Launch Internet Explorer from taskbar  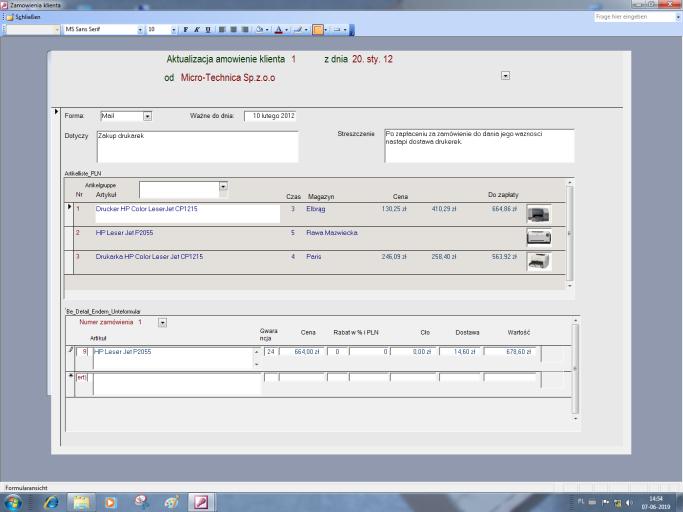(51, 502)
